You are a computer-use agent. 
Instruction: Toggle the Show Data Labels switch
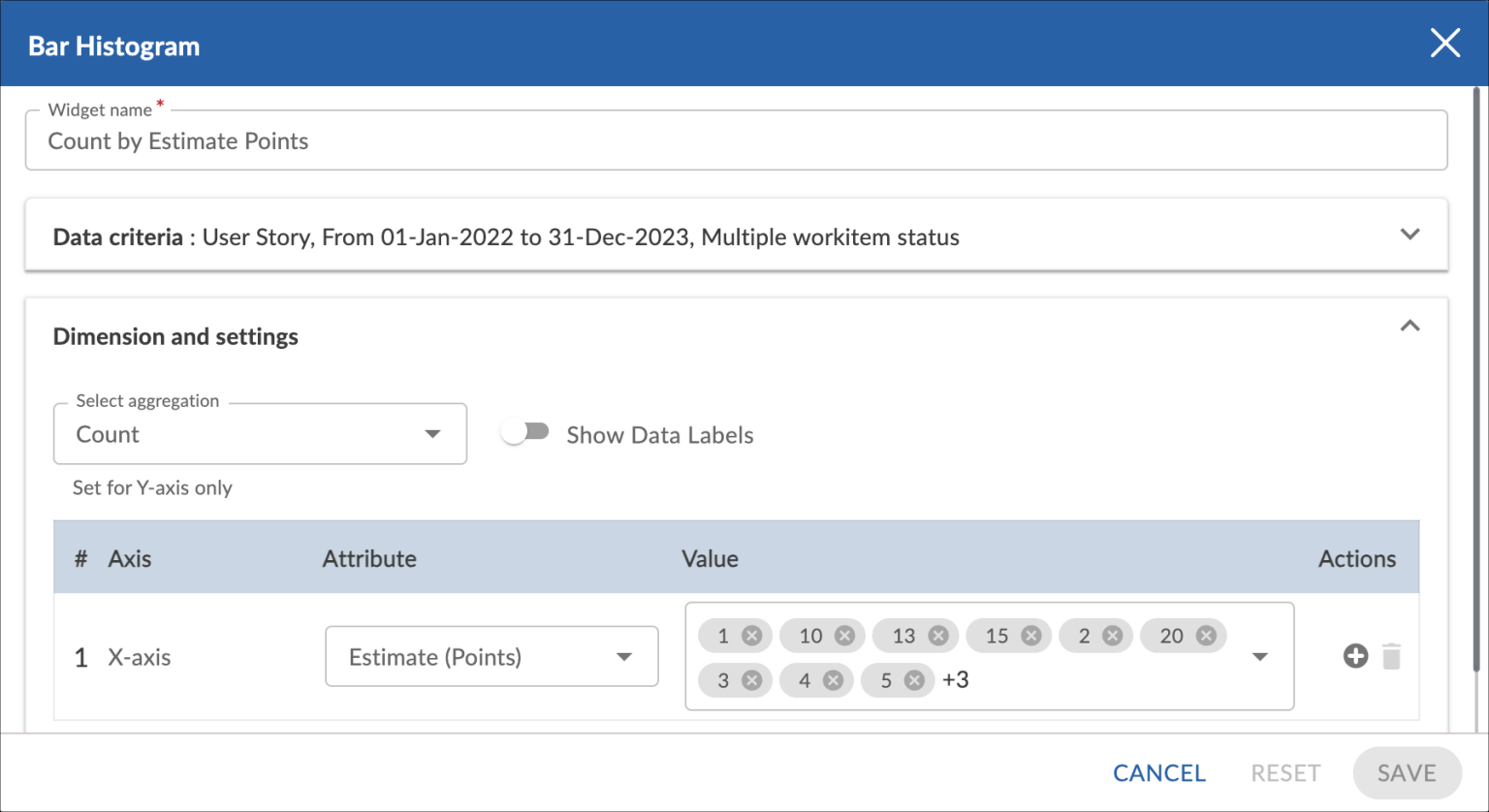click(x=525, y=432)
